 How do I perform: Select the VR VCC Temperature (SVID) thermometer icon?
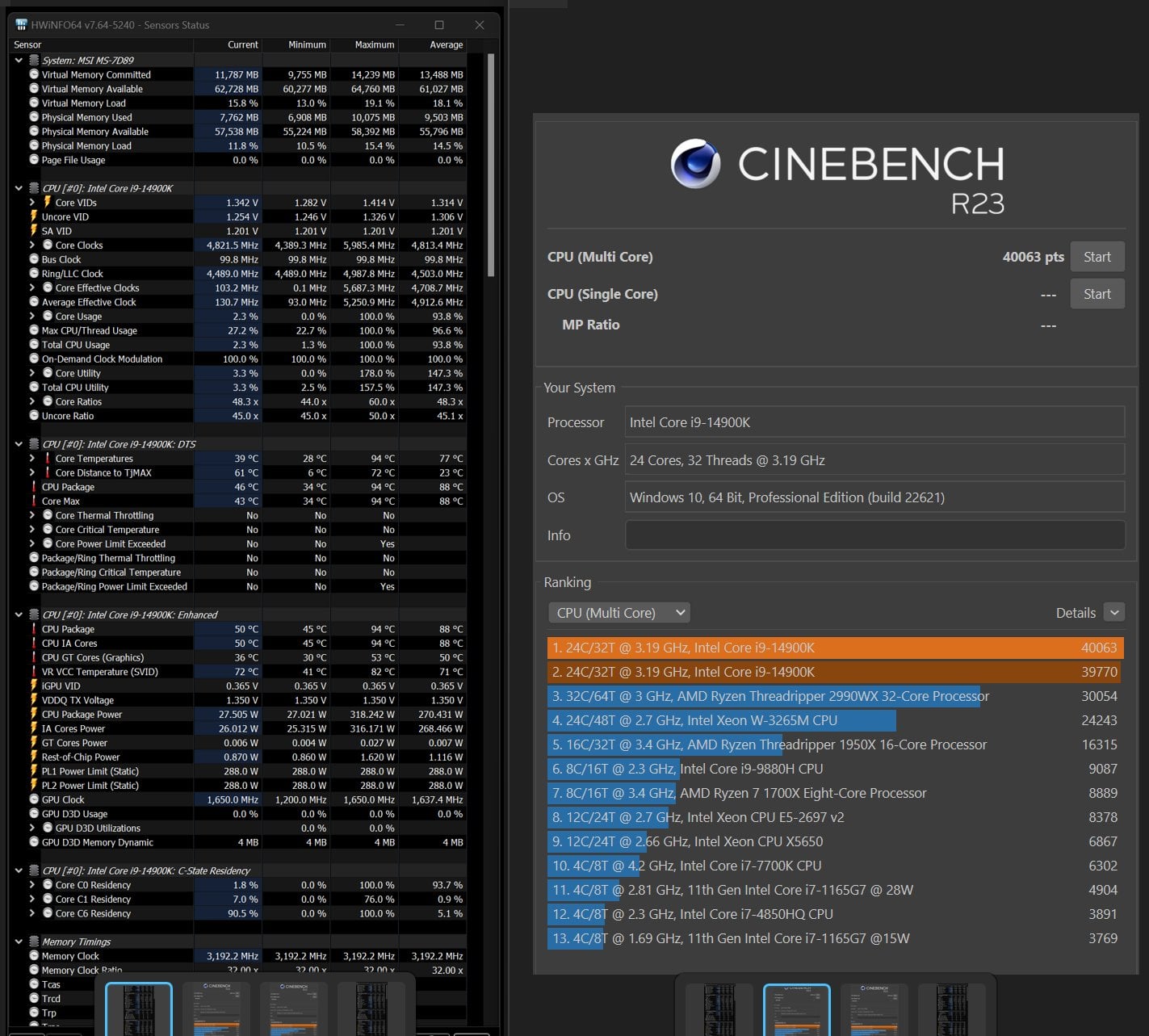click(x=34, y=672)
